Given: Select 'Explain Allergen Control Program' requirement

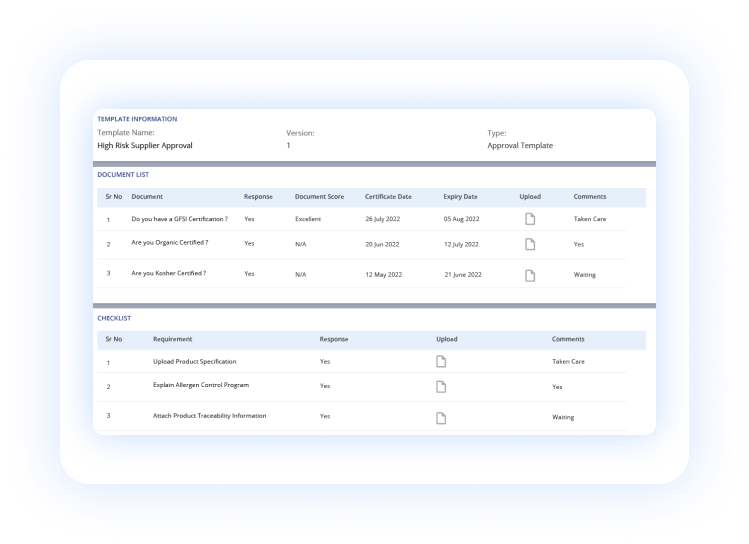Looking at the screenshot, I should [201, 385].
